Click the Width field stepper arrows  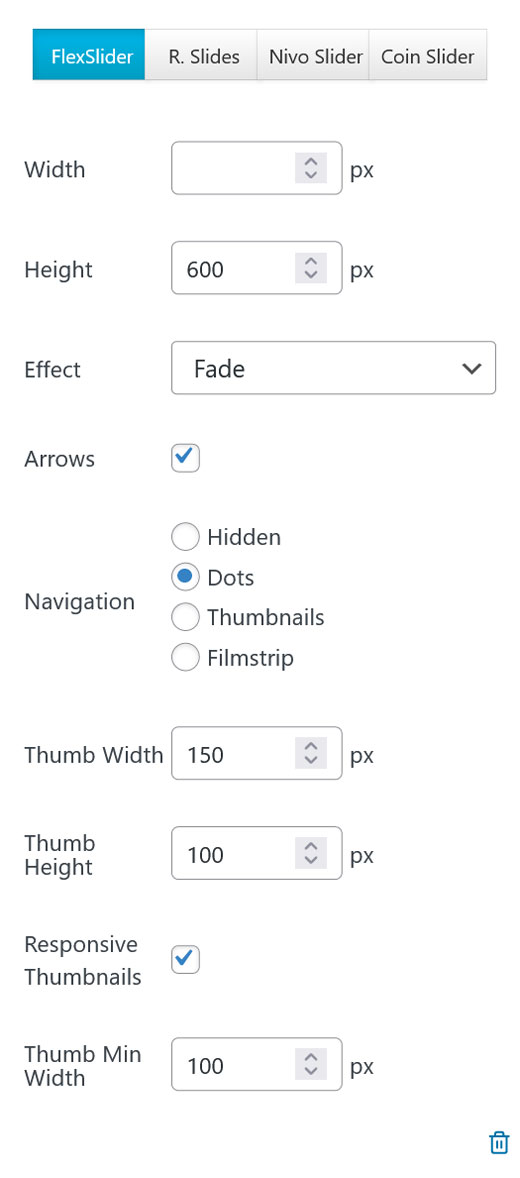pyautogui.click(x=311, y=168)
